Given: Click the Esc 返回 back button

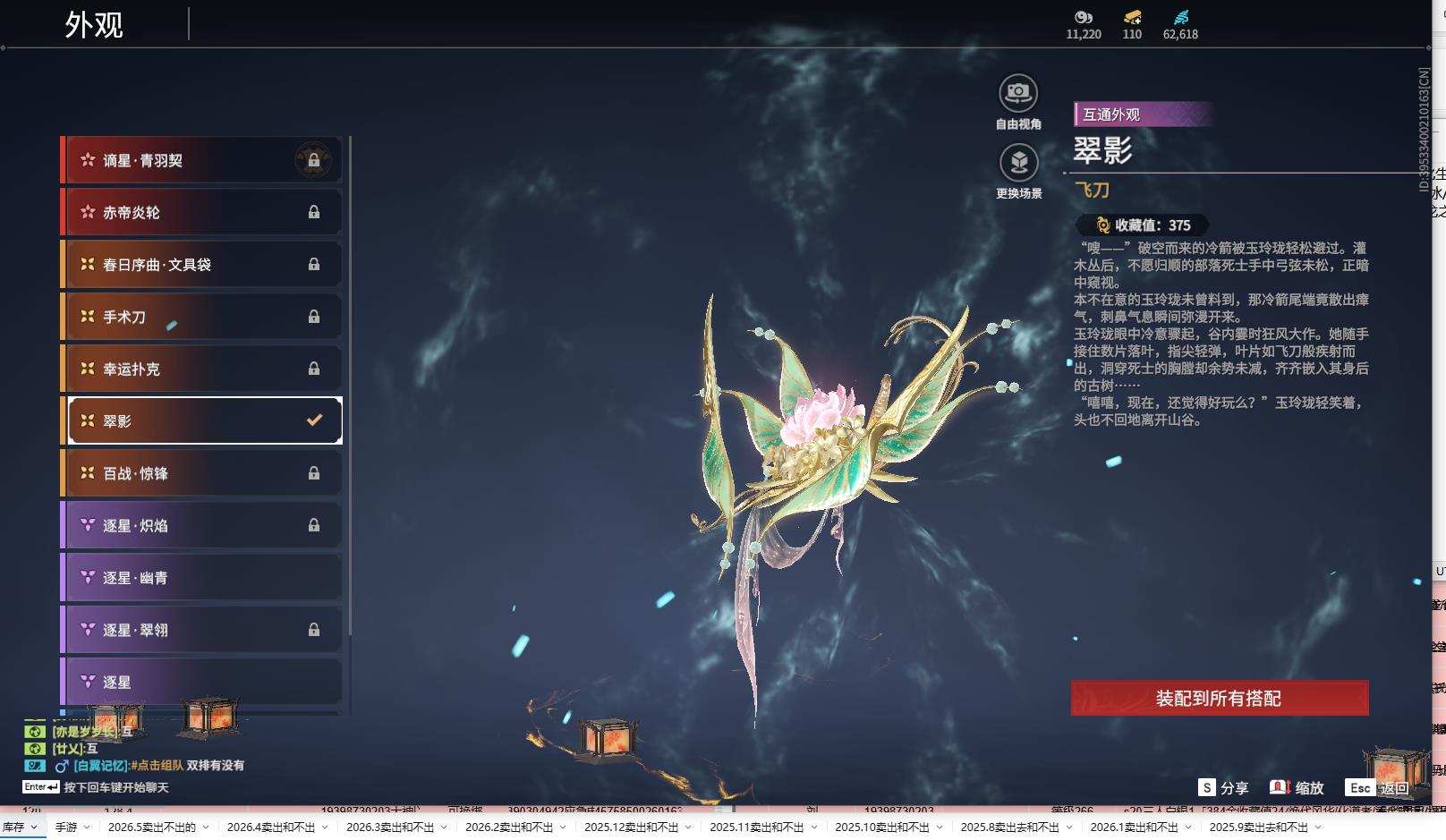Looking at the screenshot, I should [1379, 788].
